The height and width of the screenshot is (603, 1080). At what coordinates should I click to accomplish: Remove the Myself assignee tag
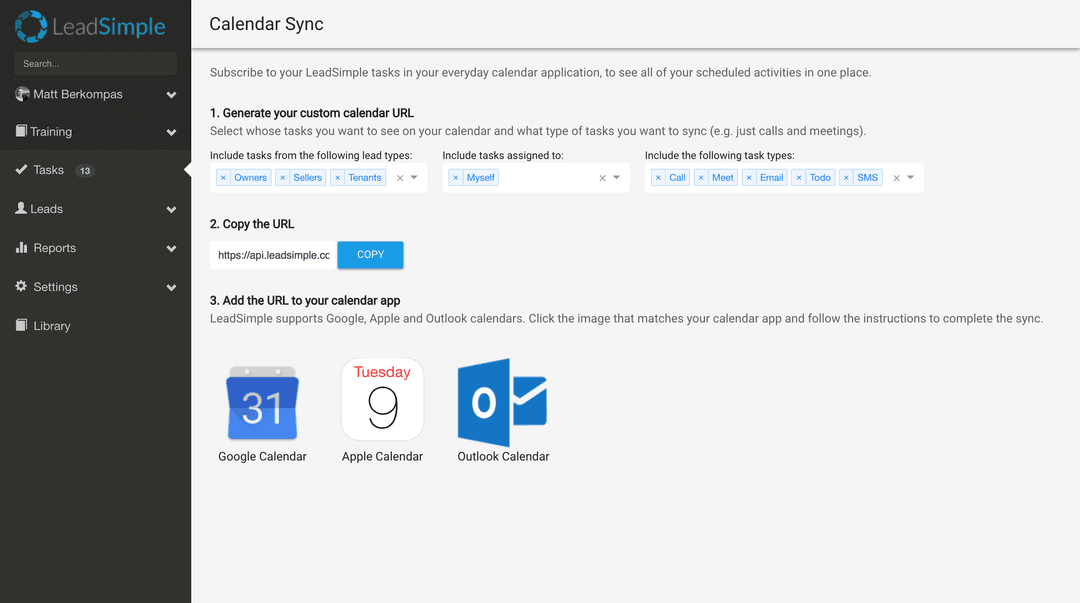point(456,178)
